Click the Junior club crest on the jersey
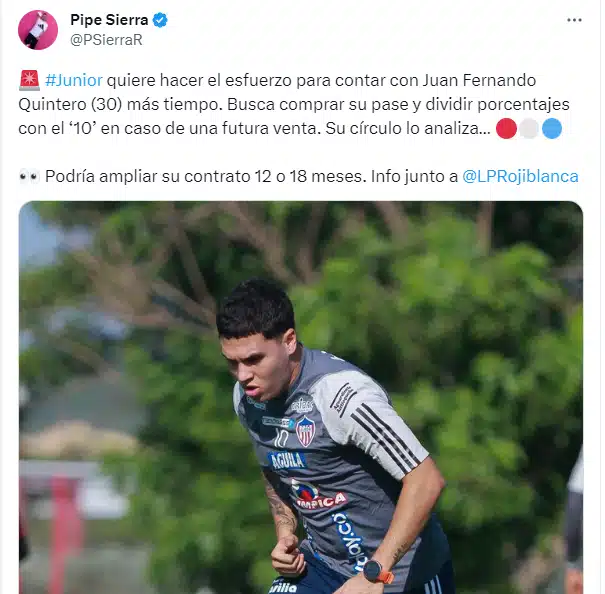 305,432
